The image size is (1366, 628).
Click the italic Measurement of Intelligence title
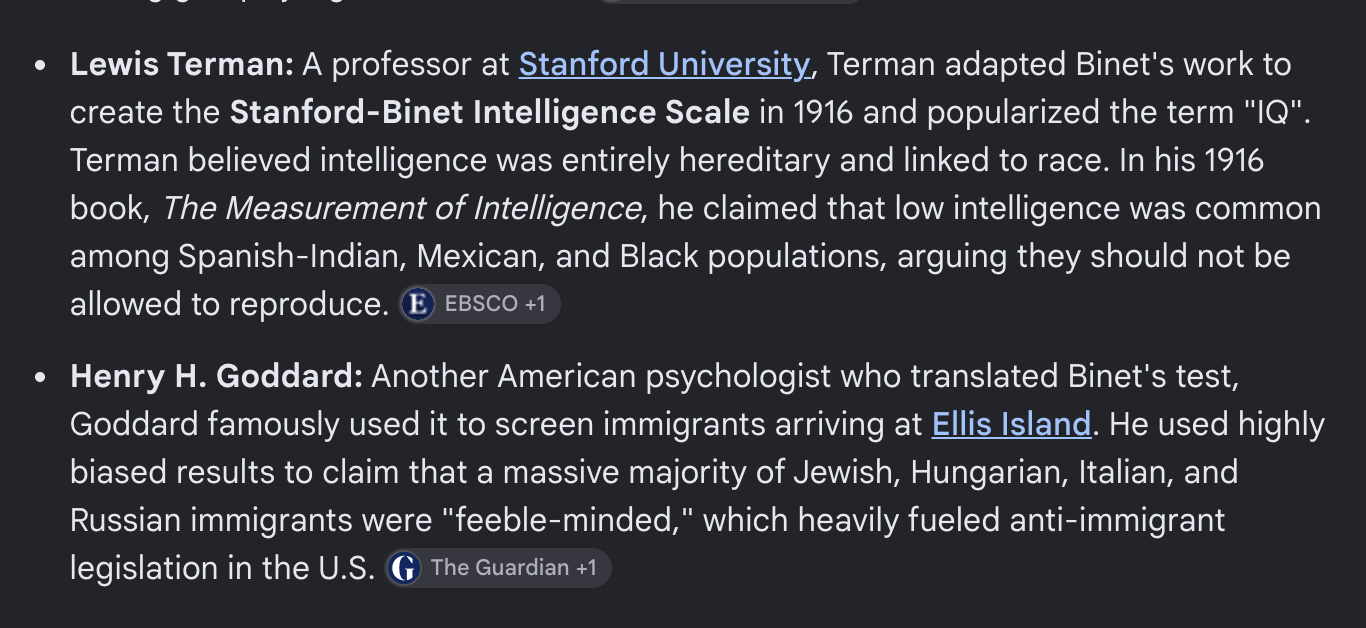pos(402,209)
